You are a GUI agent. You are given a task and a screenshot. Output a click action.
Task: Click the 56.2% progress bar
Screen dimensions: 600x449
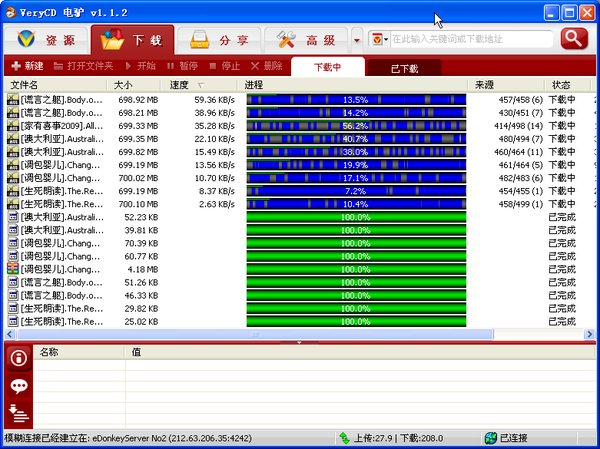(x=356, y=126)
